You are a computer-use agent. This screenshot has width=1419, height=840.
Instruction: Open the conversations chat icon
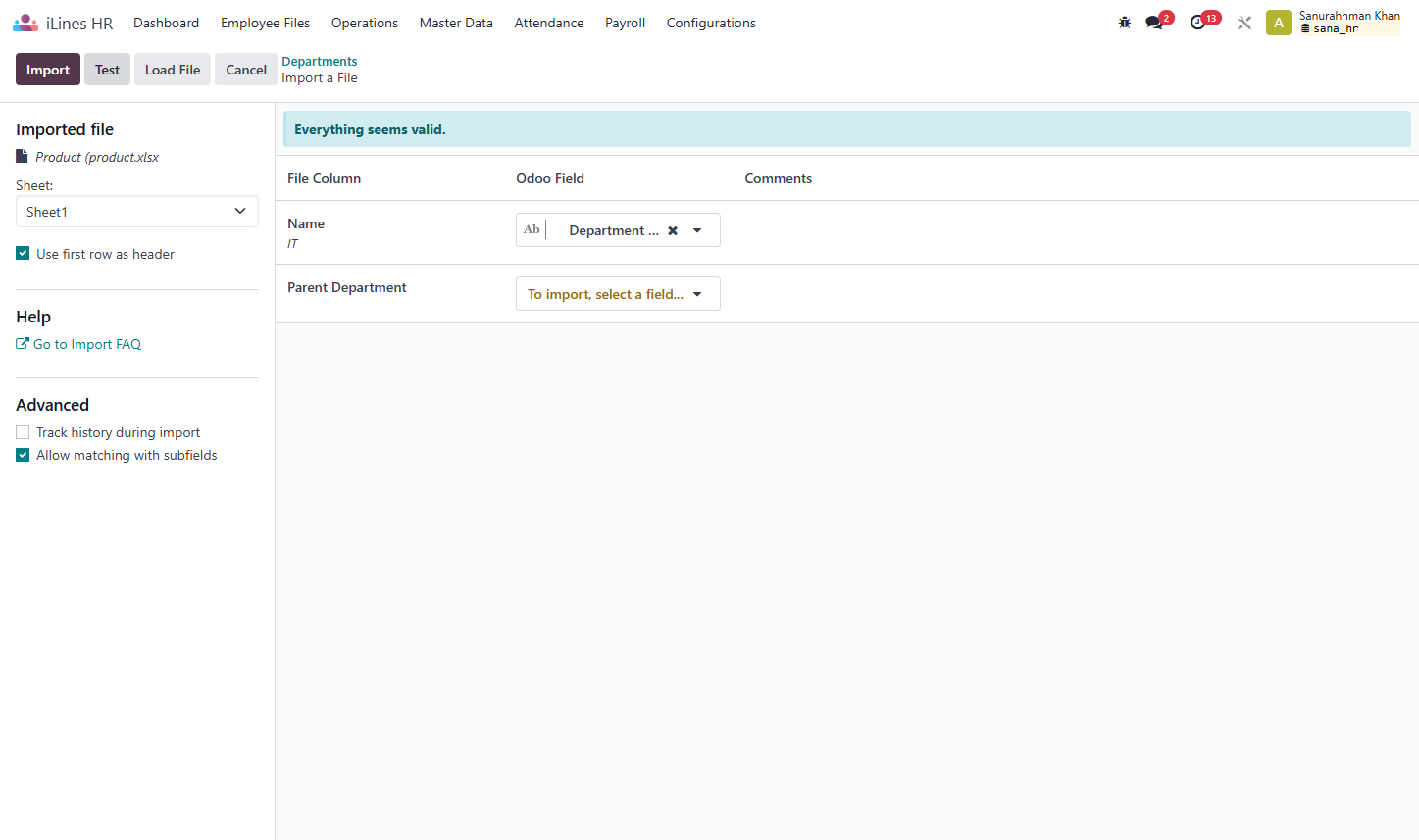pos(1154,23)
